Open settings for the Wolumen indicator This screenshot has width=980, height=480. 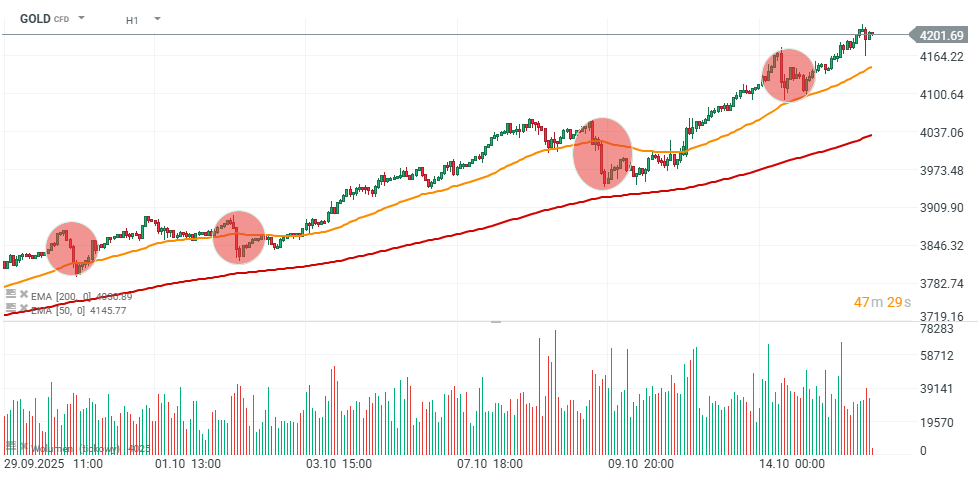click(x=11, y=446)
